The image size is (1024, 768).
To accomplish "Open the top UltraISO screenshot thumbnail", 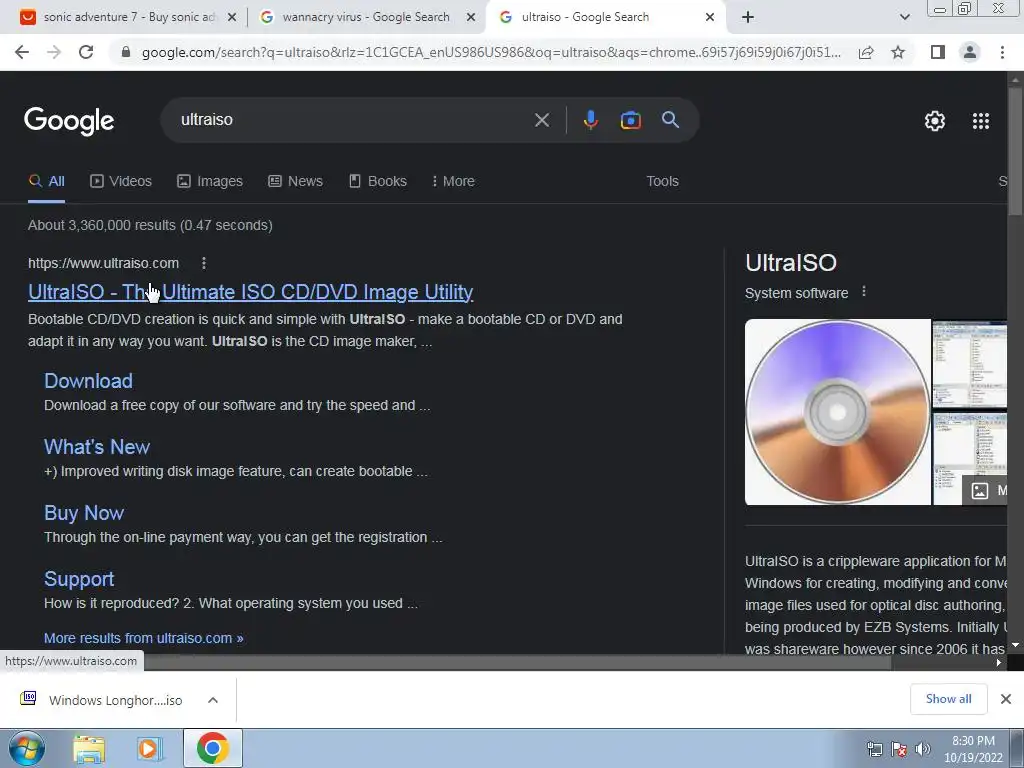I will tap(970, 364).
